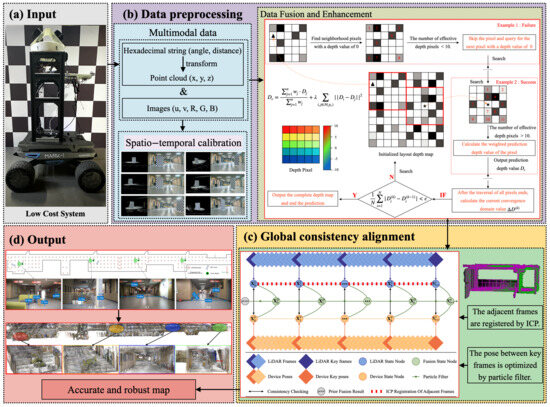550x407 pixels.
Task: Click the "&" symbol under Point cloud box
Action: coord(183,92)
